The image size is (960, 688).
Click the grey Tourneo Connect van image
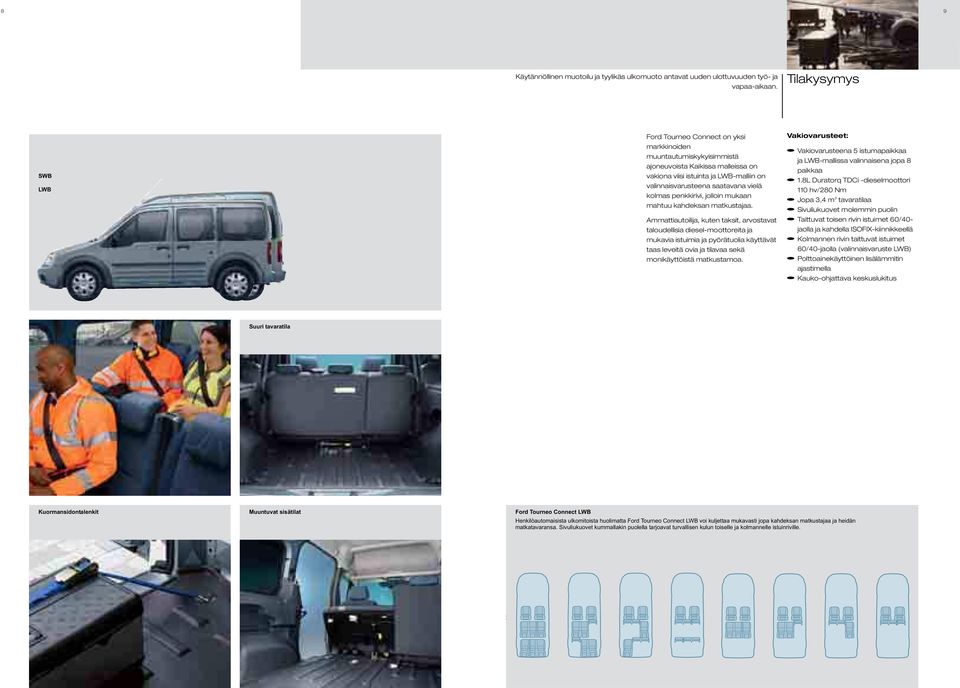click(x=162, y=245)
